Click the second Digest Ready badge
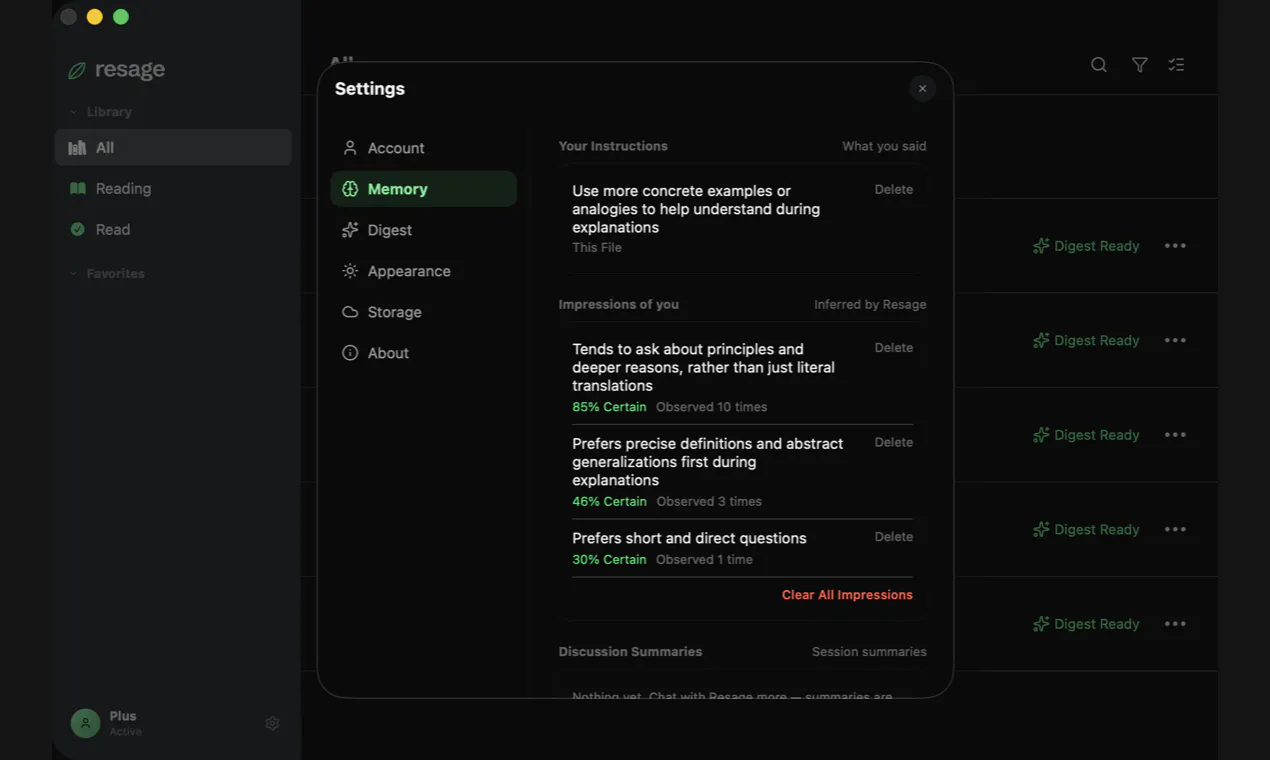 pos(1086,341)
